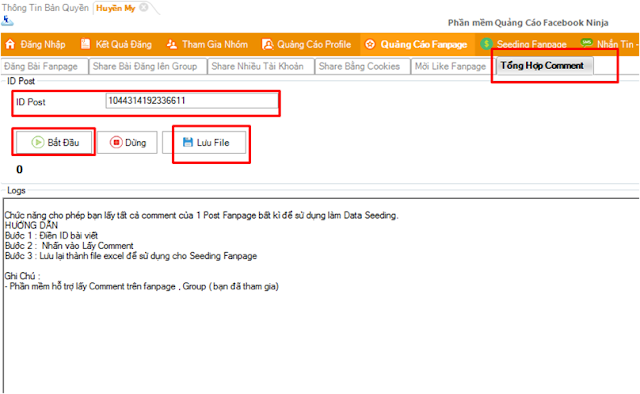
Task: Stop with the Dừng button
Action: point(127,142)
